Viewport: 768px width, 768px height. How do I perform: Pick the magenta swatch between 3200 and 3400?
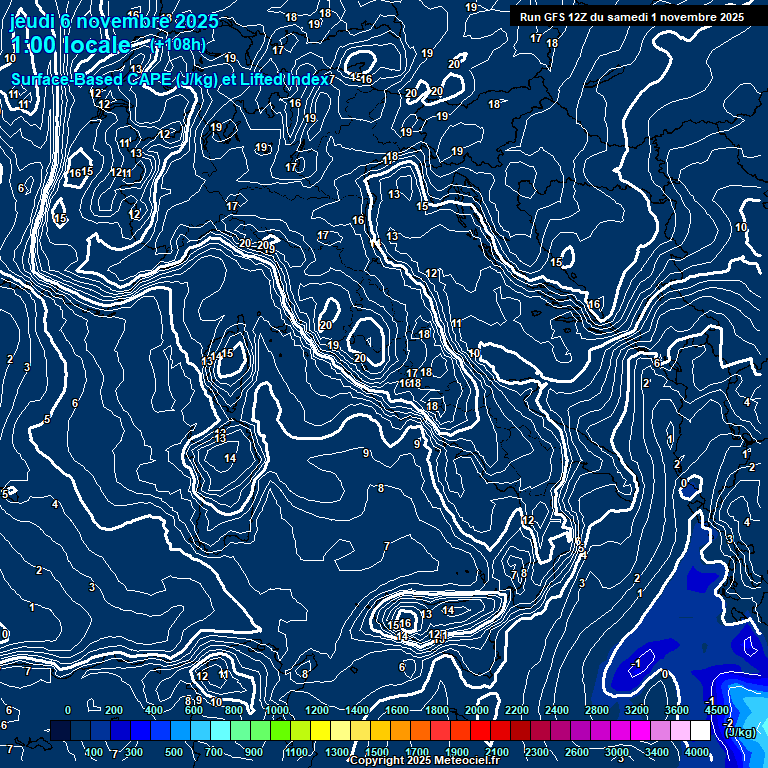click(x=641, y=730)
